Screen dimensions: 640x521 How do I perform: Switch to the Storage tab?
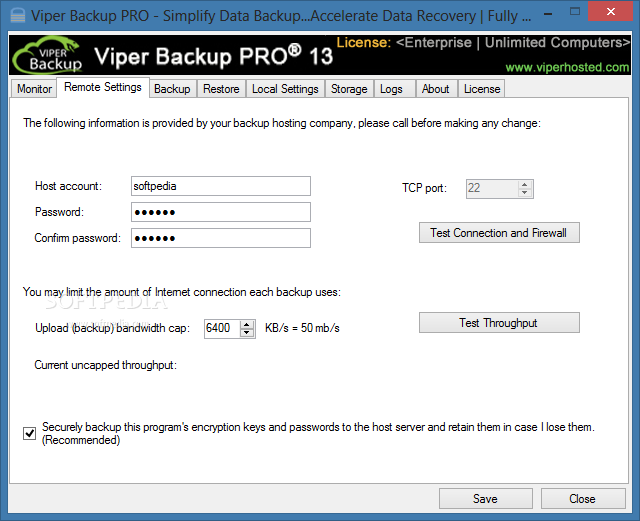click(349, 89)
